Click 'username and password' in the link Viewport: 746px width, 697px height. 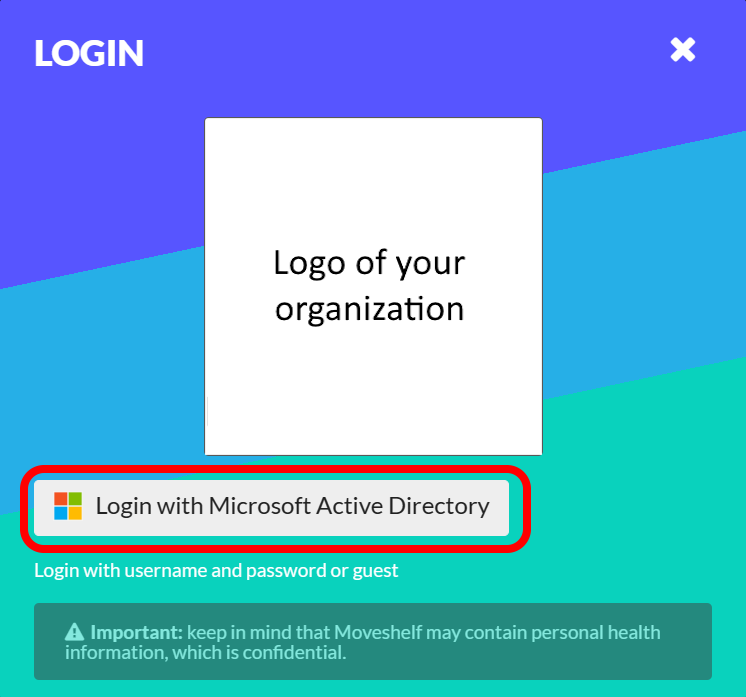point(225,570)
